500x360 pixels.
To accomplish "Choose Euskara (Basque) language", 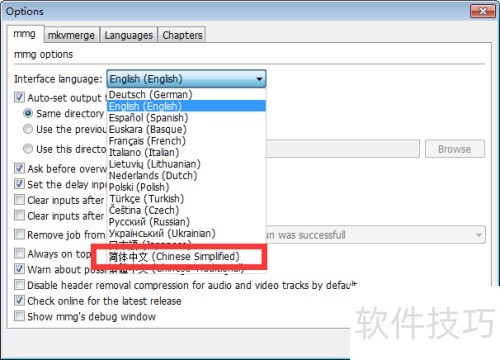I will [186, 129].
